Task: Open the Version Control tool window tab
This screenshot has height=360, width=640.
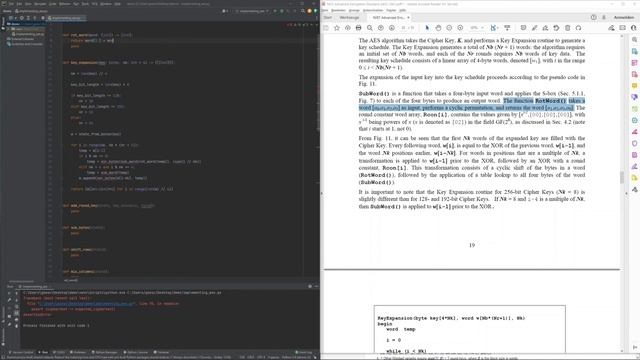Action: [21, 352]
